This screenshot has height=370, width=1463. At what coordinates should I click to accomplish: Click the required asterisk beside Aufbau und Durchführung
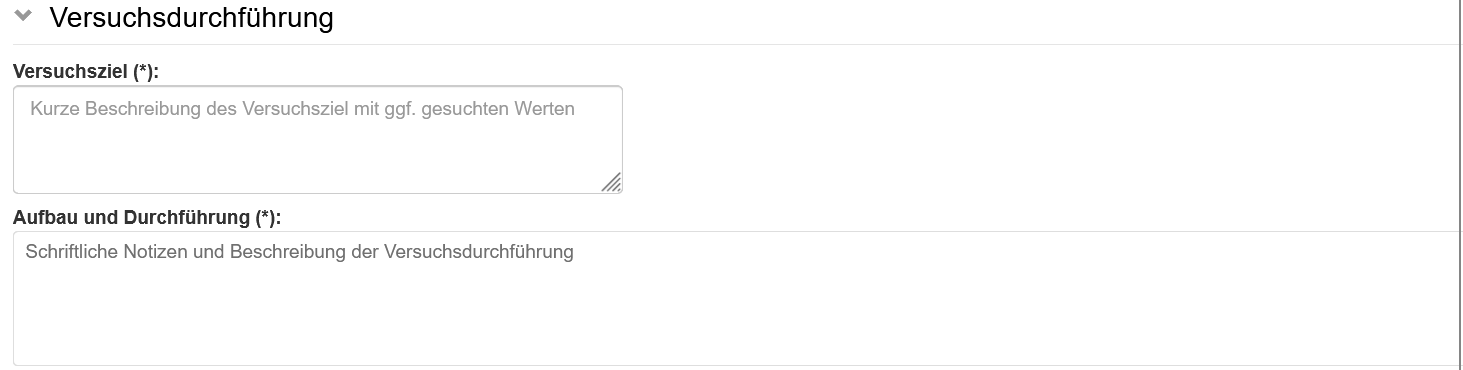click(x=266, y=217)
